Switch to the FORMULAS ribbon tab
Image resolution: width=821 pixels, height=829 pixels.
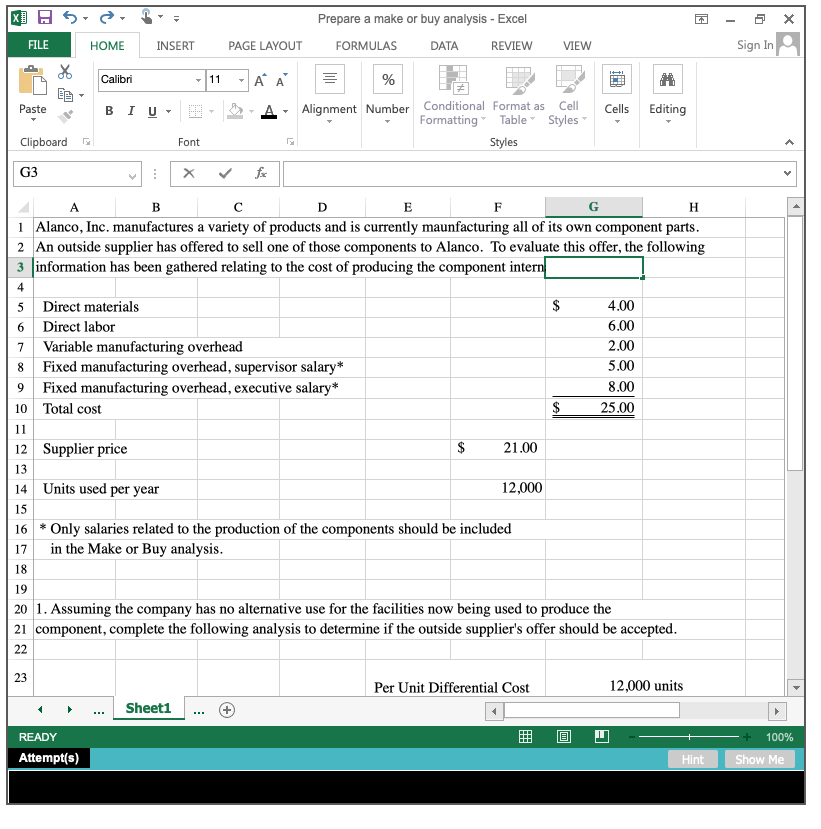[366, 45]
